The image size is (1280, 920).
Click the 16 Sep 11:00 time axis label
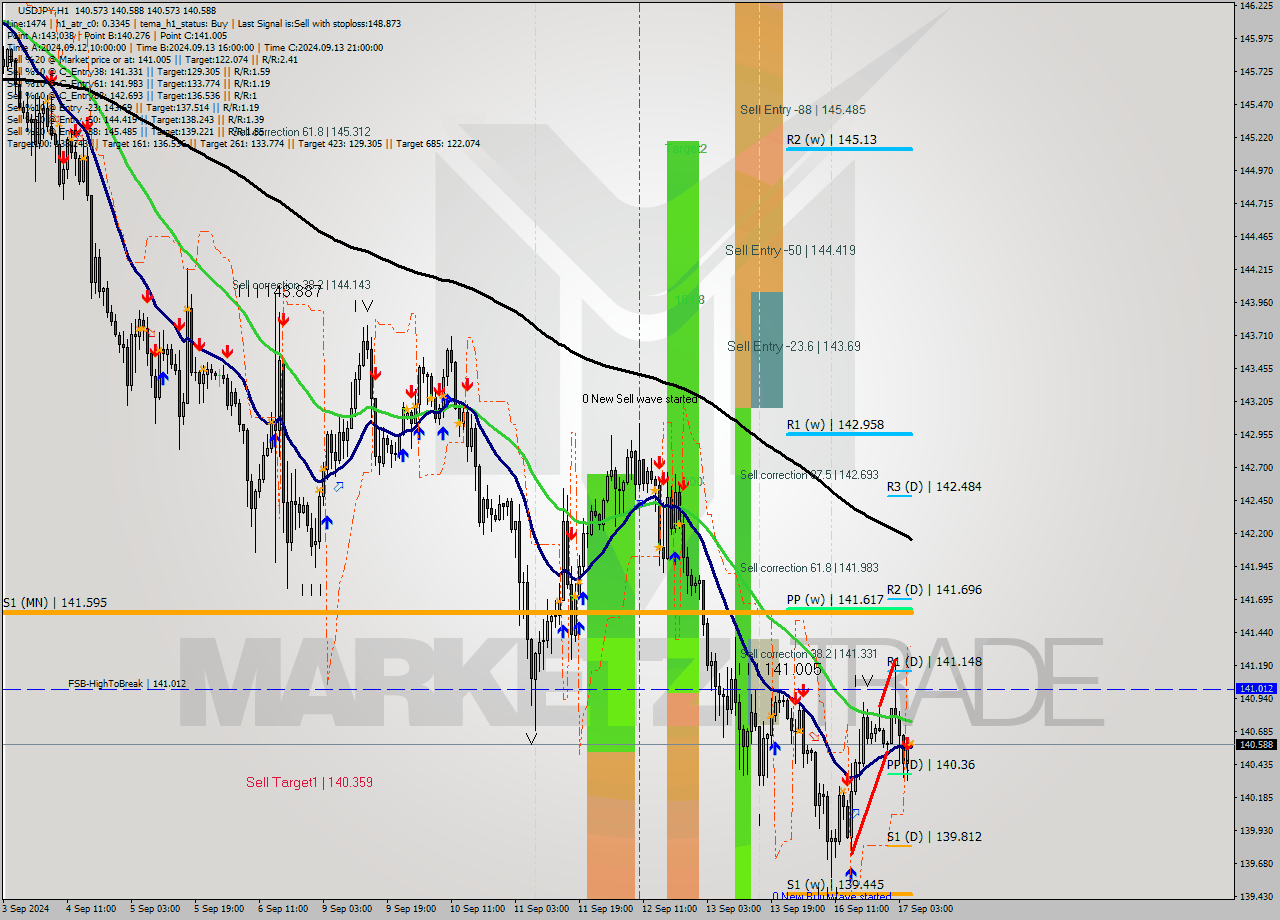[861, 909]
